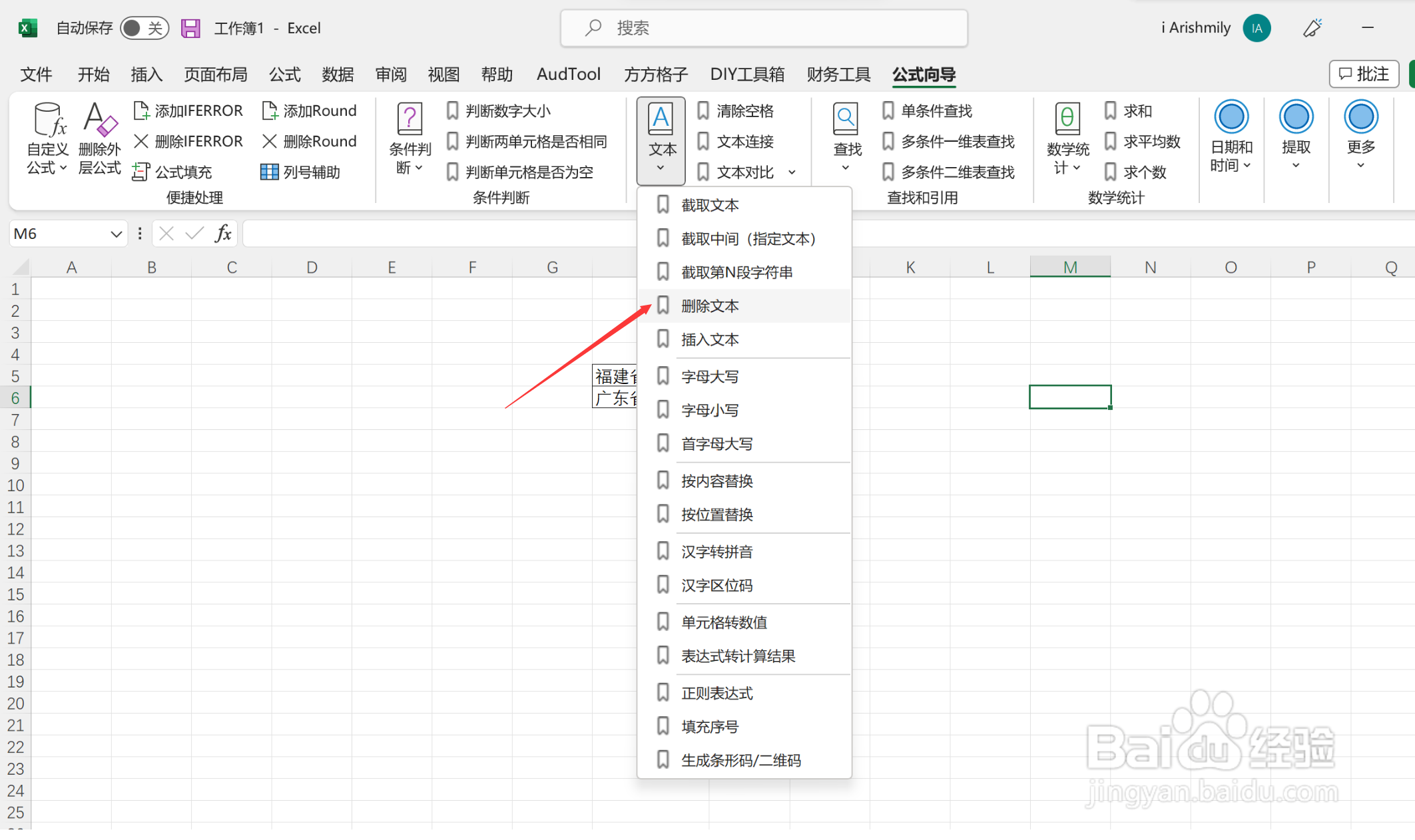Image resolution: width=1415 pixels, height=840 pixels.
Task: Open the Name Box dropdown arrow
Action: coord(116,234)
